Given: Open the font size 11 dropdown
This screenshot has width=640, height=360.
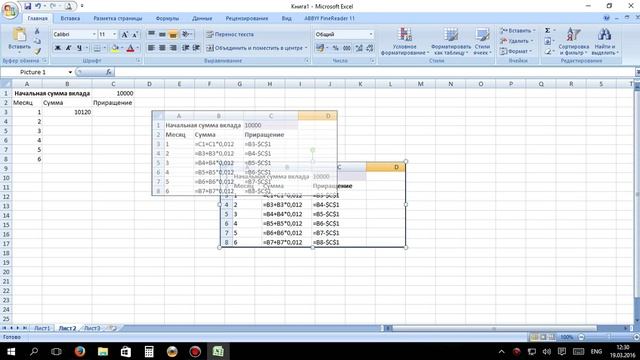Looking at the screenshot, I should click(114, 34).
